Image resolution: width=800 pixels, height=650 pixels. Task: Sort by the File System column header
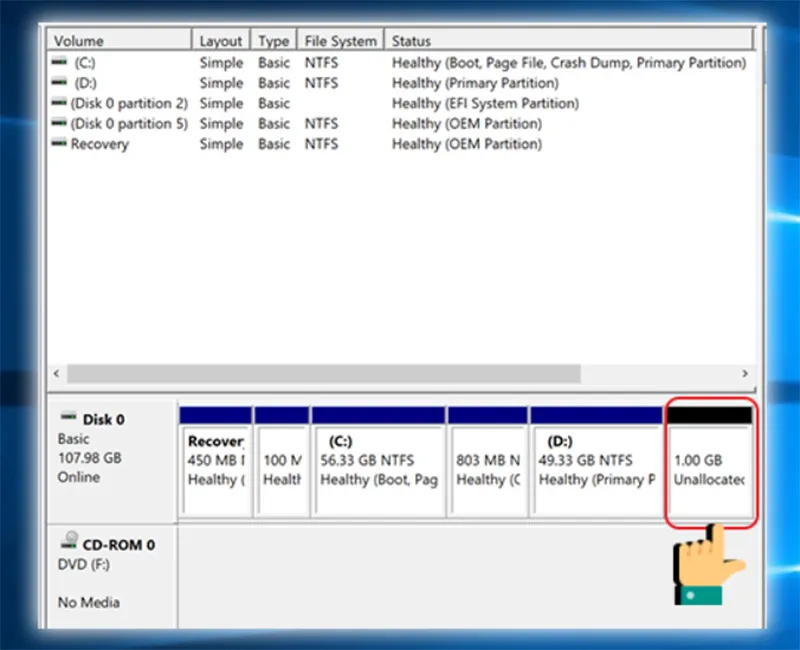[x=340, y=40]
